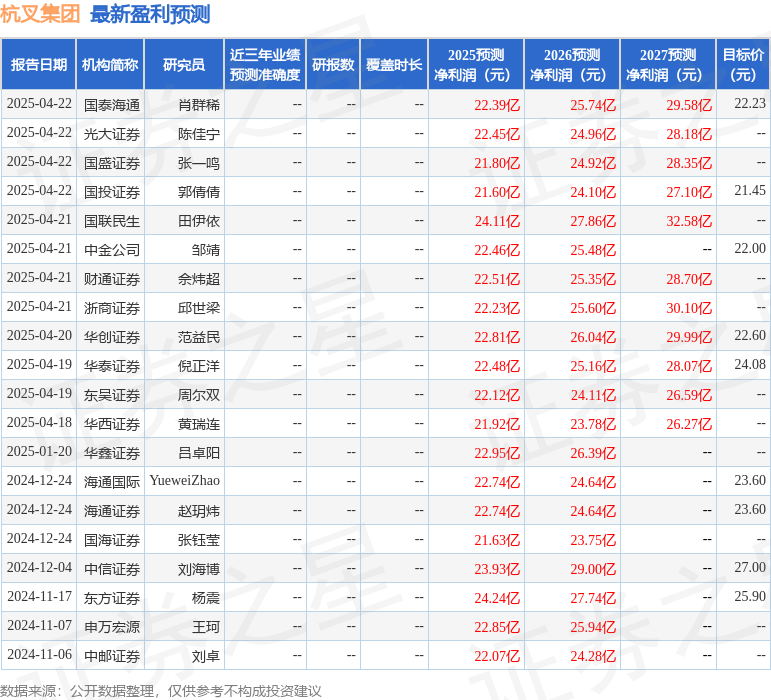Screen dimensions: 771x700
Task: Select the 研报数 column header
Action: pos(333,64)
